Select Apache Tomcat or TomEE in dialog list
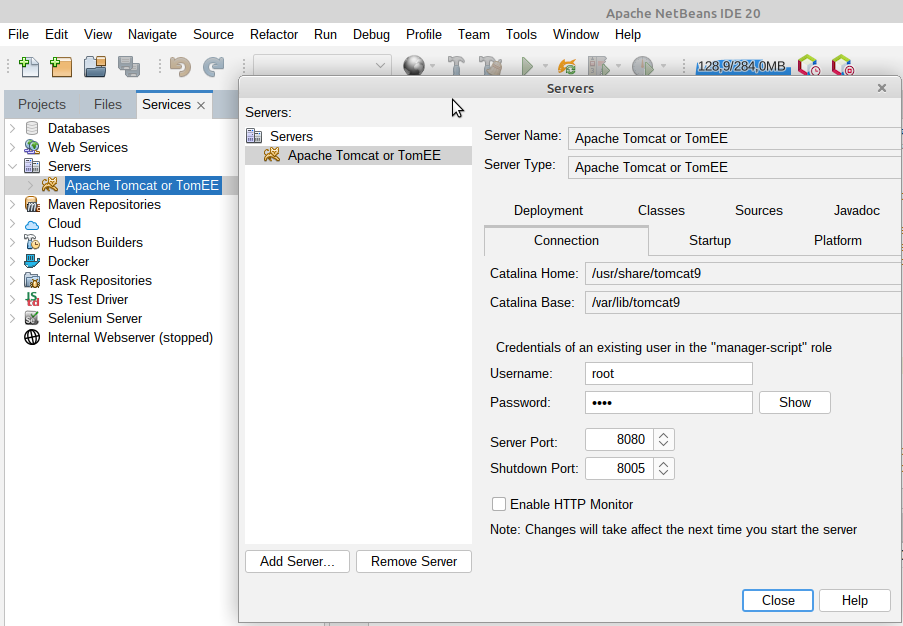 358,155
